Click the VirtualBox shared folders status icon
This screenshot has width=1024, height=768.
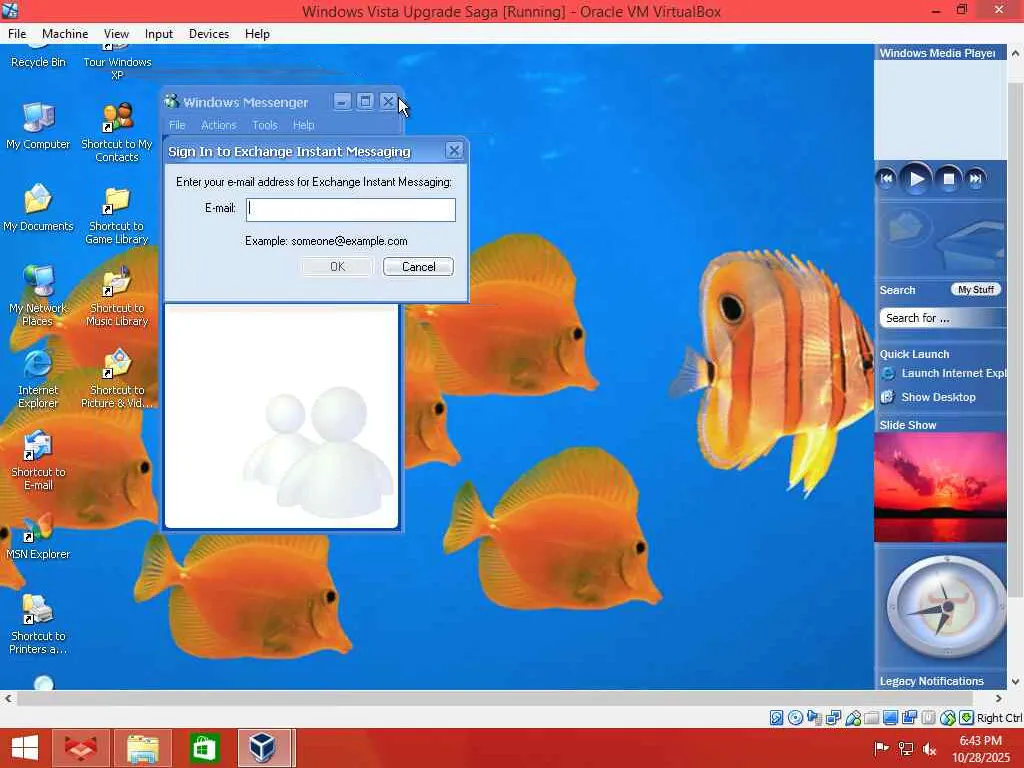[871, 718]
